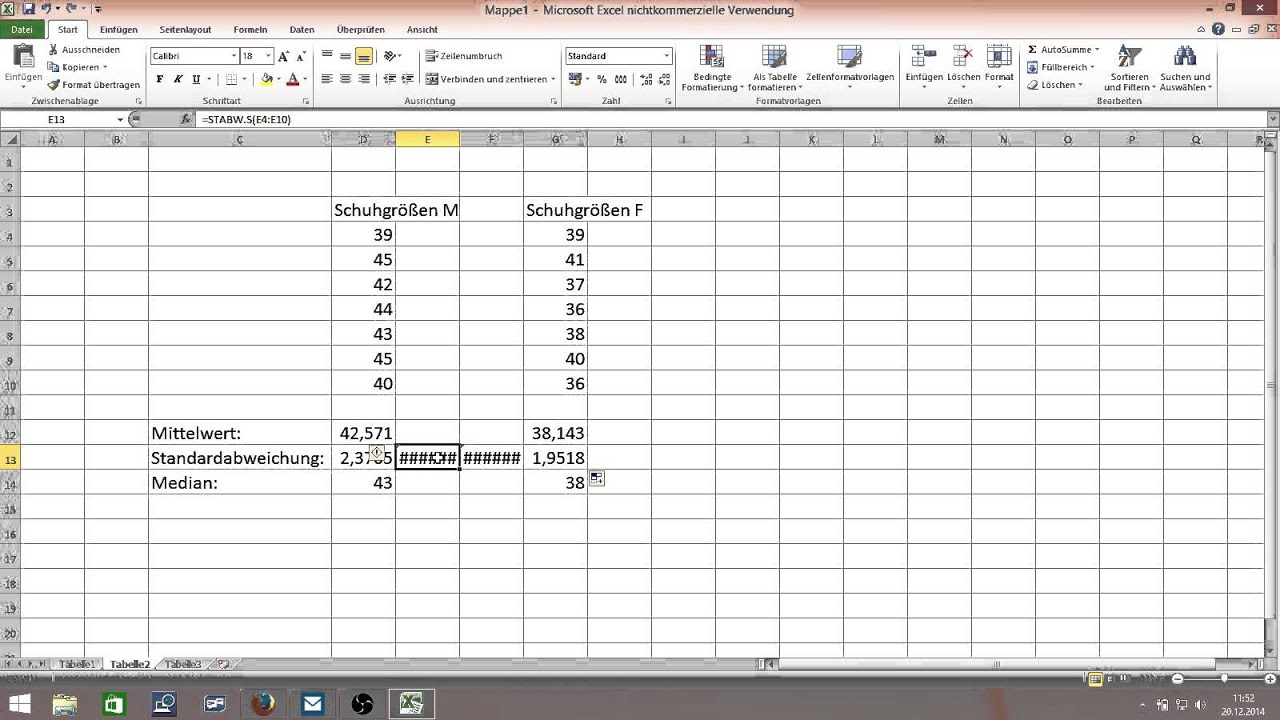Click Verbinden und zentrieren

click(486, 79)
